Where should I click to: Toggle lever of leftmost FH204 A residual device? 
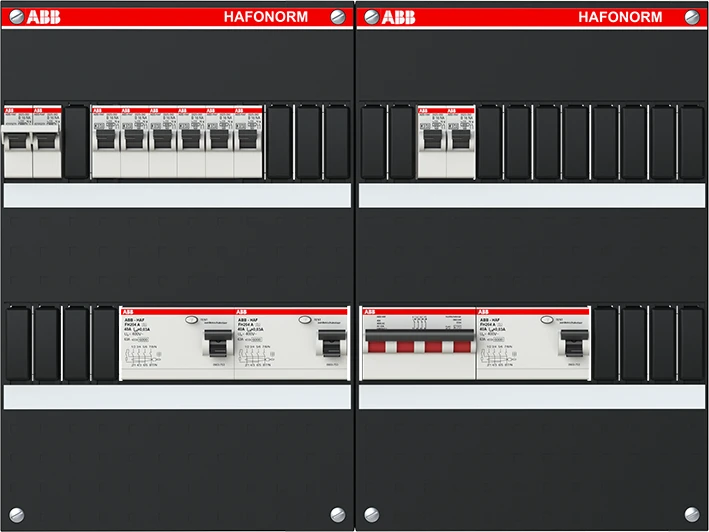[x=213, y=345]
